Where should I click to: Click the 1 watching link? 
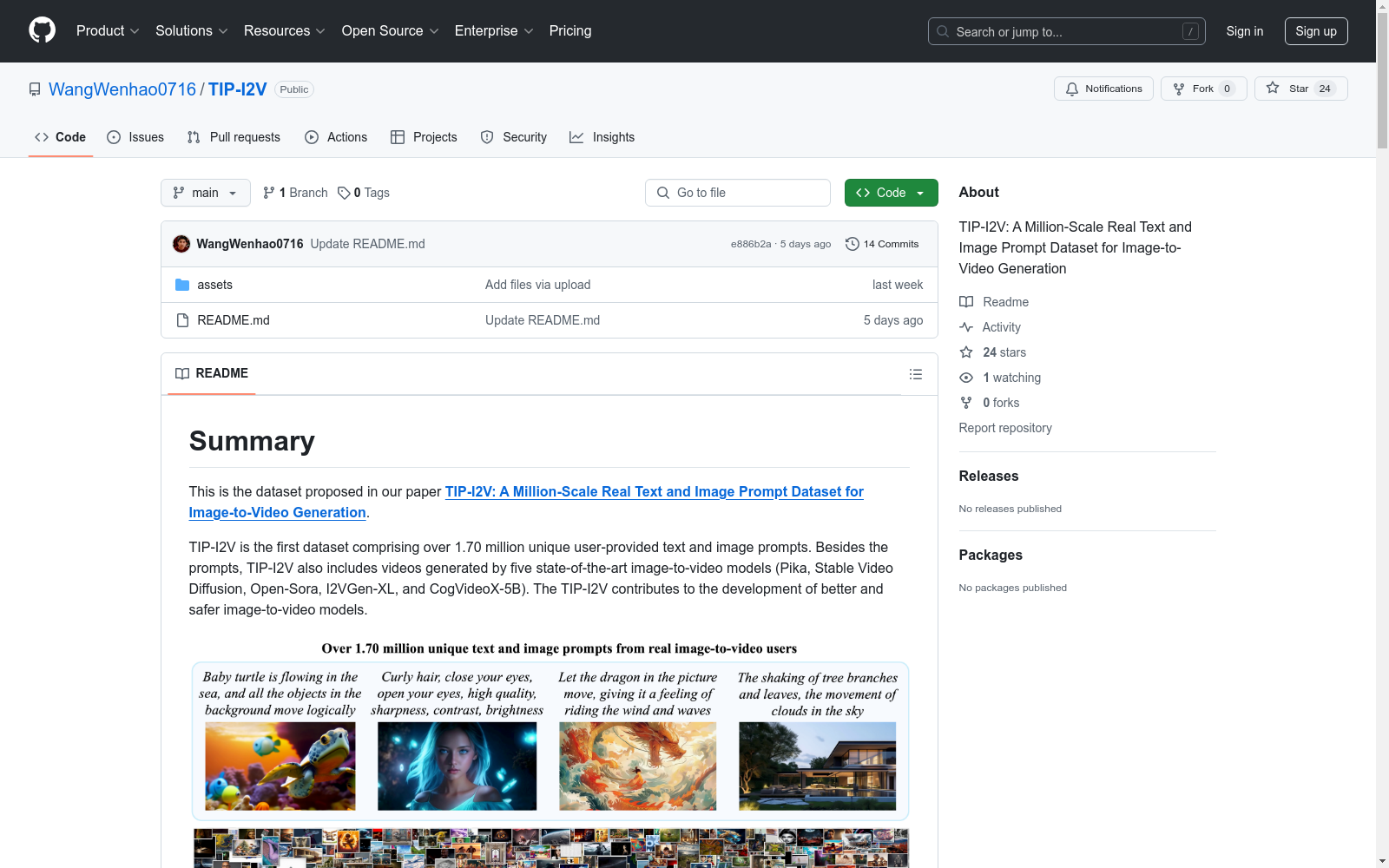pos(1011,378)
